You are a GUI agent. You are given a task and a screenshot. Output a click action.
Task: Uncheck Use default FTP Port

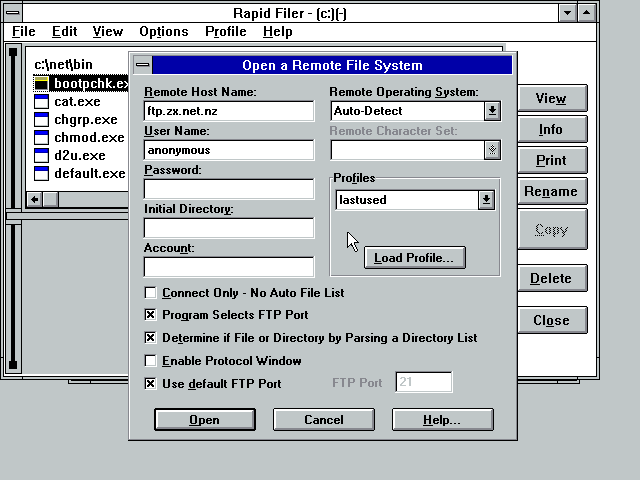coord(150,384)
